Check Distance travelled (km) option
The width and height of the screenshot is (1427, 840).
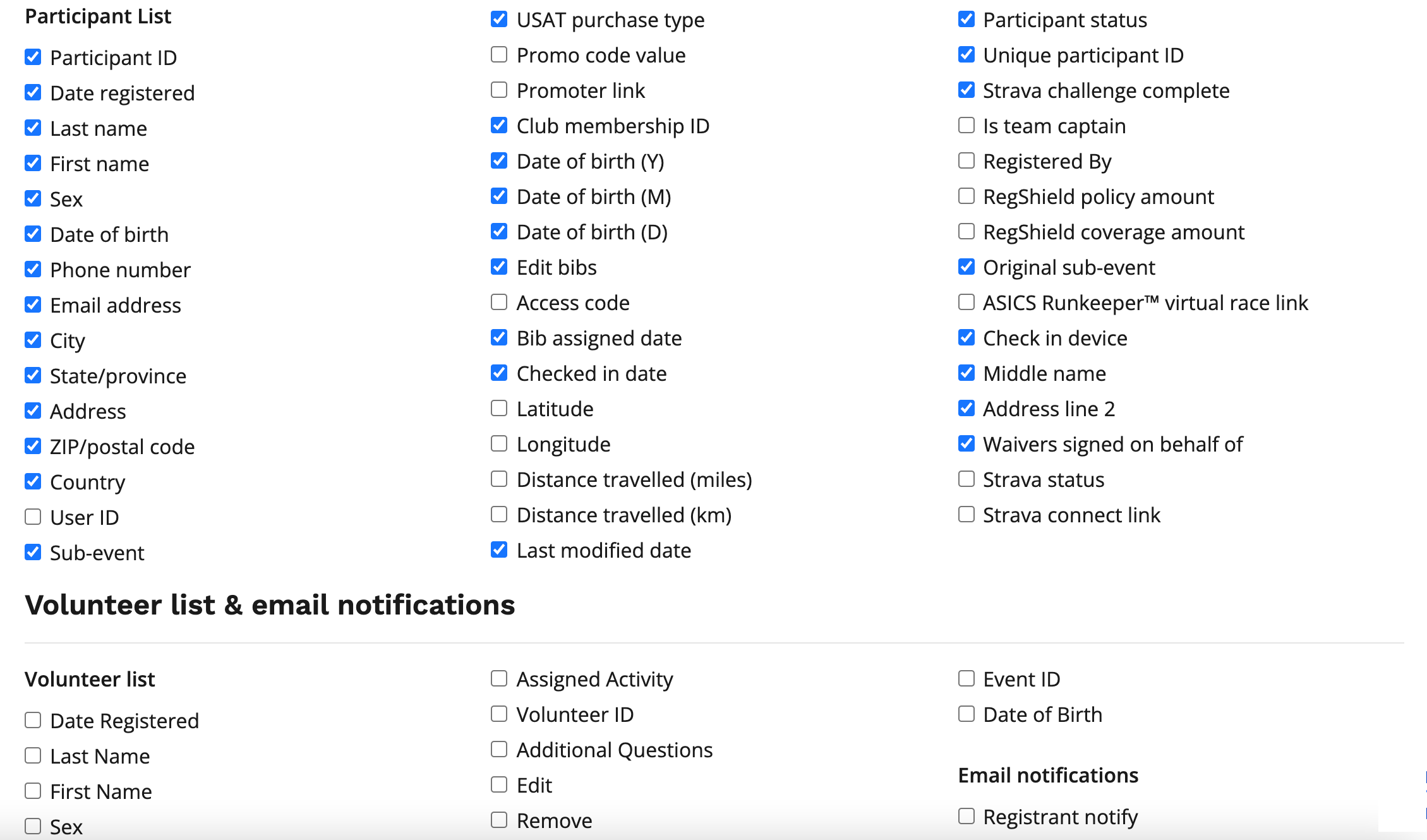499,515
